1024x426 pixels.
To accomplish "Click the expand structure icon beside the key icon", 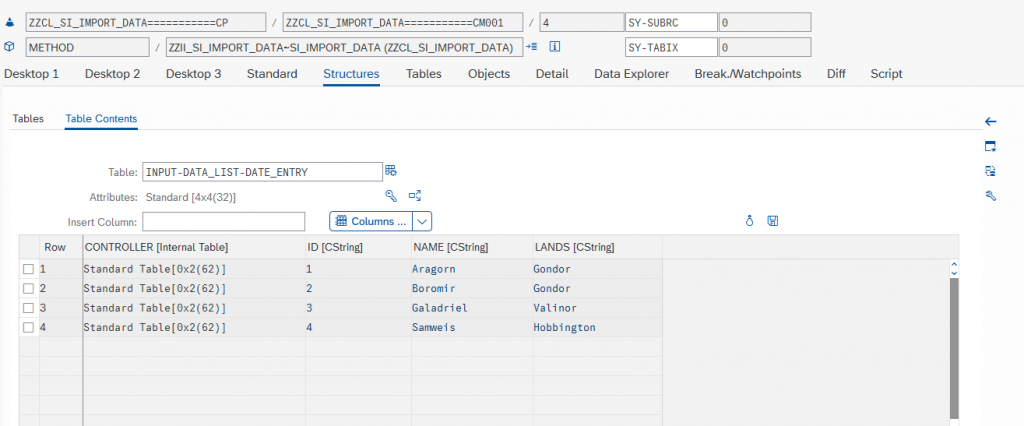I will point(415,195).
